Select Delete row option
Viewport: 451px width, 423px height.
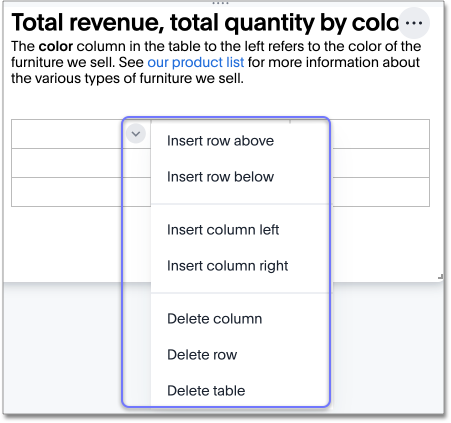pos(202,355)
